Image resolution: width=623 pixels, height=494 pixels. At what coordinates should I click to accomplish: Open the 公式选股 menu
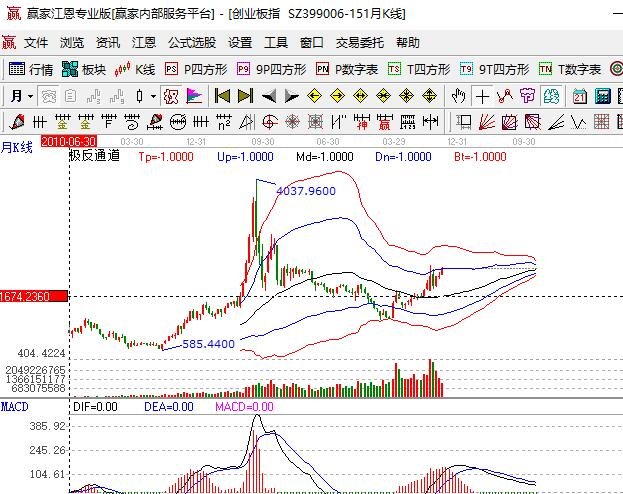[x=192, y=43]
